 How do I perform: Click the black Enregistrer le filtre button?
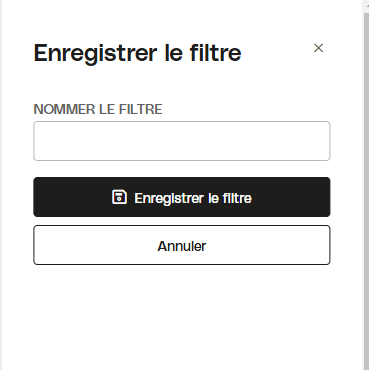click(x=182, y=197)
